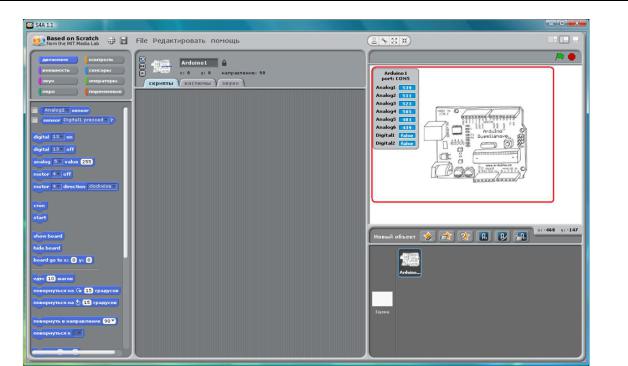Choose the bottom no-rotate style button
The width and height of the screenshot is (628, 366).
point(142,73)
